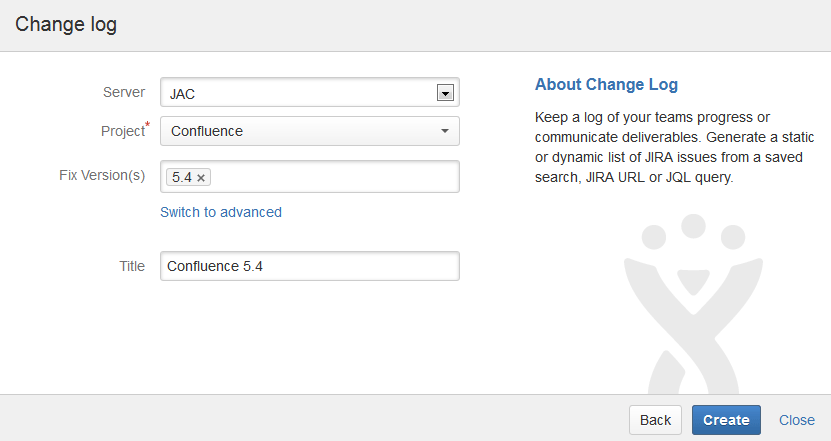Remove the 5.4 fix version tag
Screen dimensions: 831x441
[201, 177]
